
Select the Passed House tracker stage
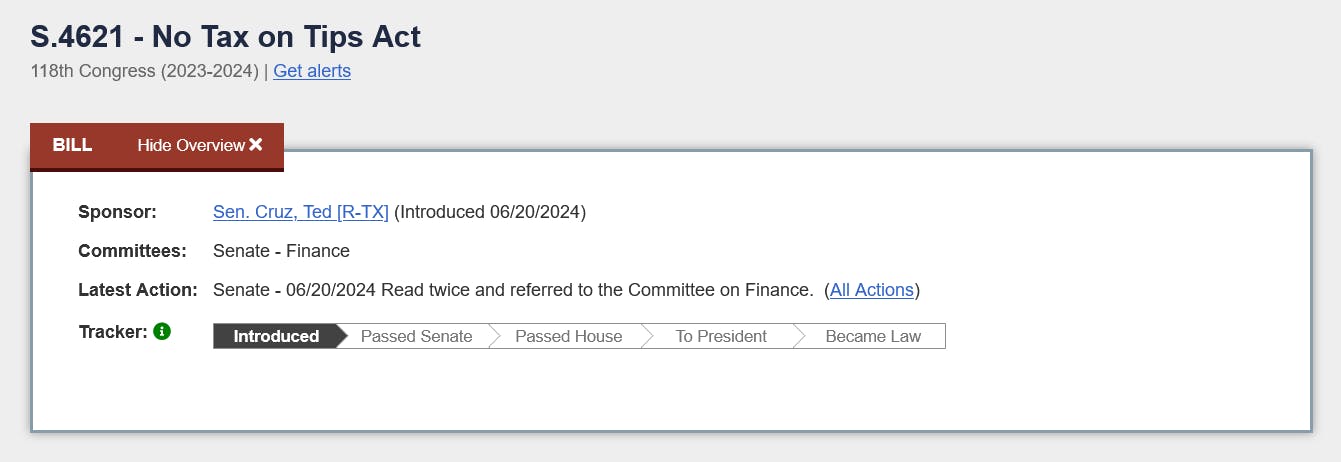pyautogui.click(x=568, y=336)
